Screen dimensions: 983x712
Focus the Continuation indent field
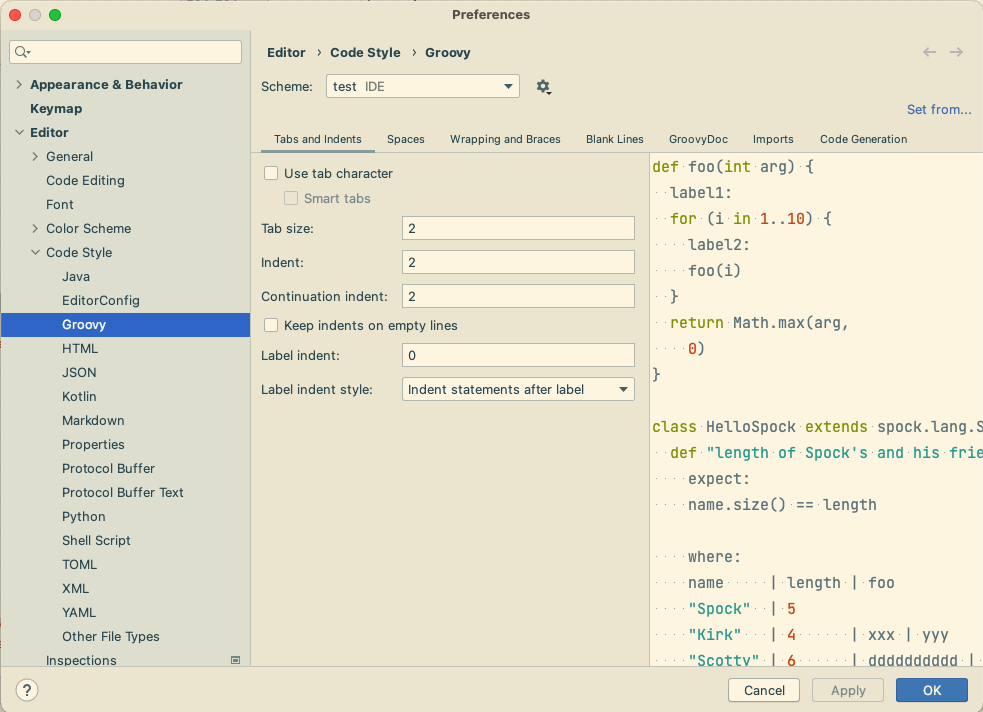point(518,296)
